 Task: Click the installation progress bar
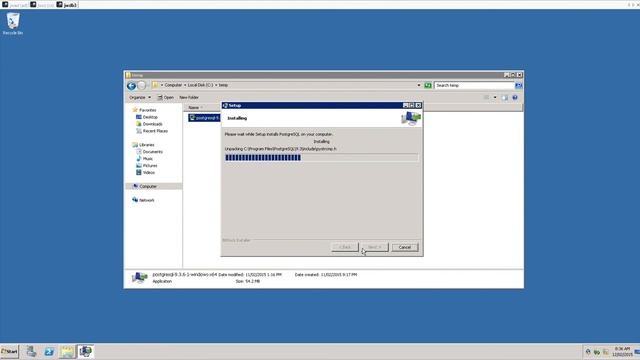pos(322,158)
